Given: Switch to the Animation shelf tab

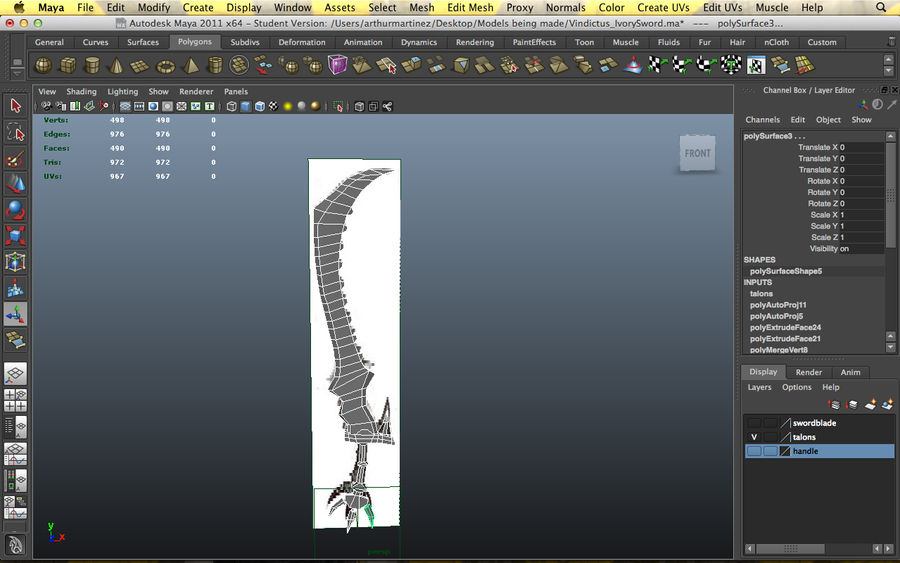Looking at the screenshot, I should [363, 42].
